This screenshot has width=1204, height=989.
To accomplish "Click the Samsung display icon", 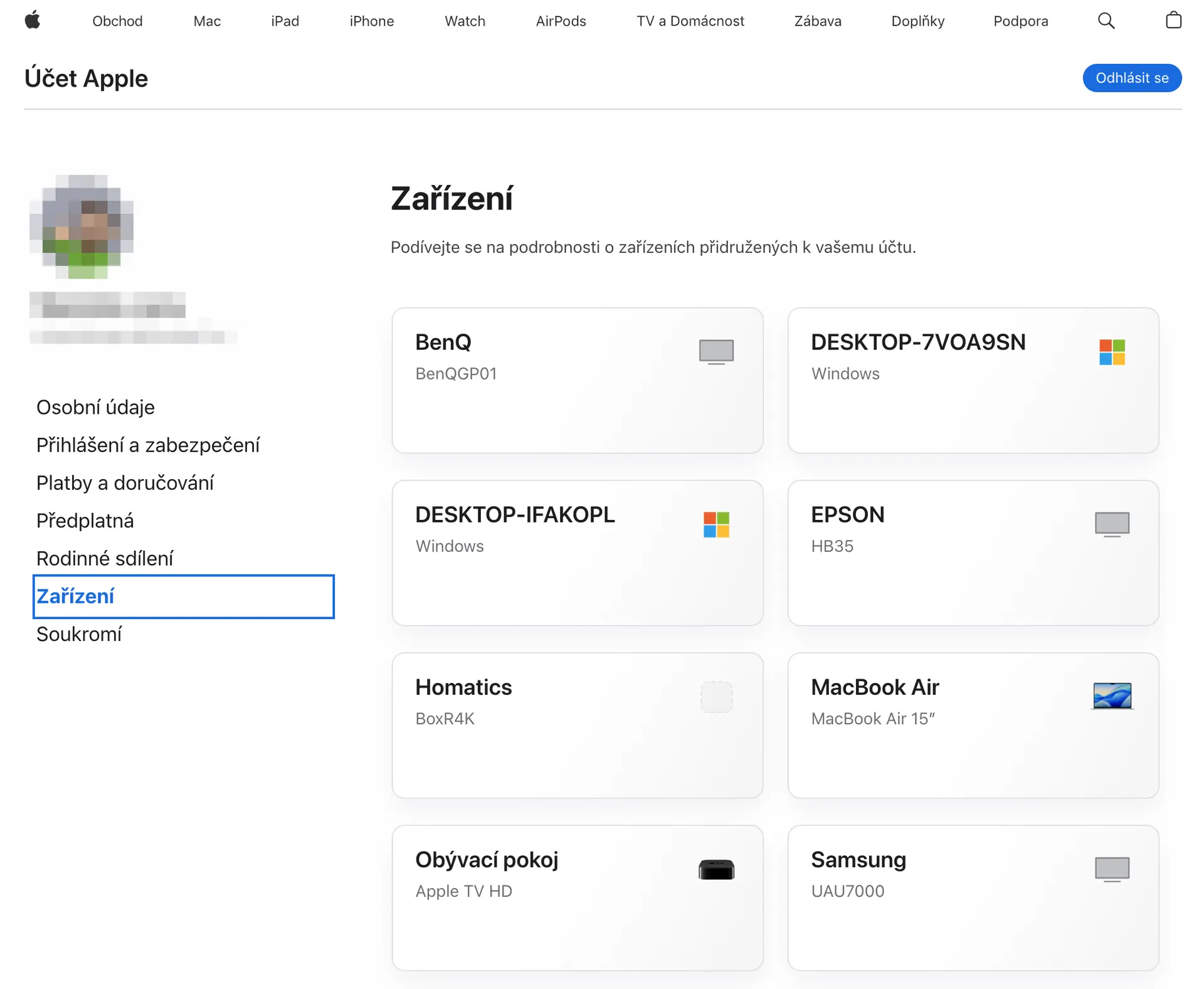I will click(x=1112, y=869).
